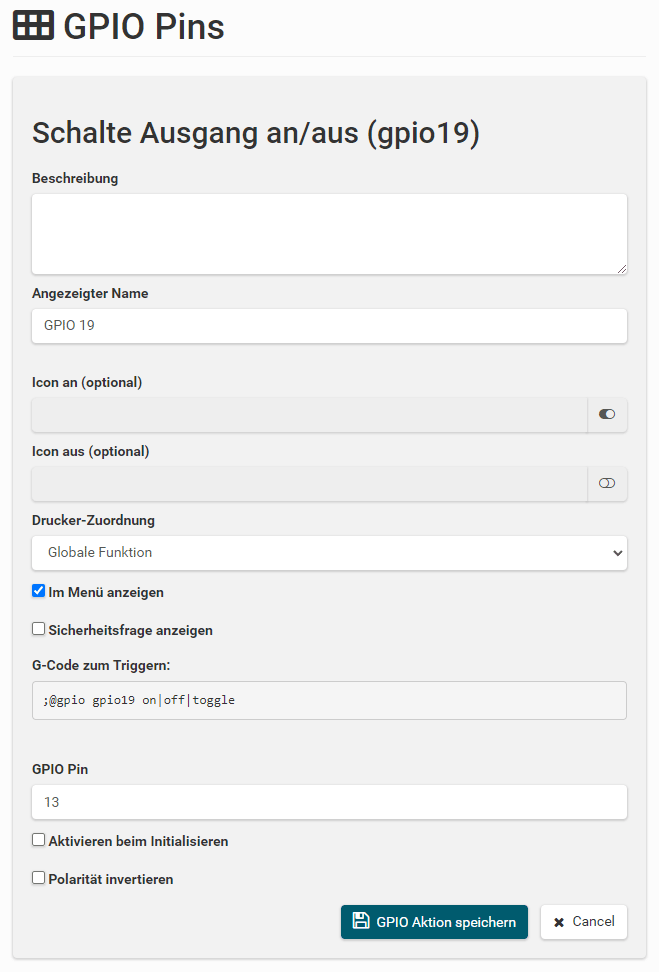Screen dimensions: 659x972
Task: Tick 'Polarität invertieren' checkbox
Action: click(38, 878)
